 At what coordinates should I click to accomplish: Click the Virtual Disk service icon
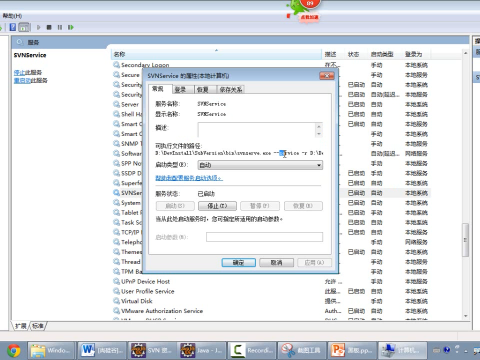point(116,301)
